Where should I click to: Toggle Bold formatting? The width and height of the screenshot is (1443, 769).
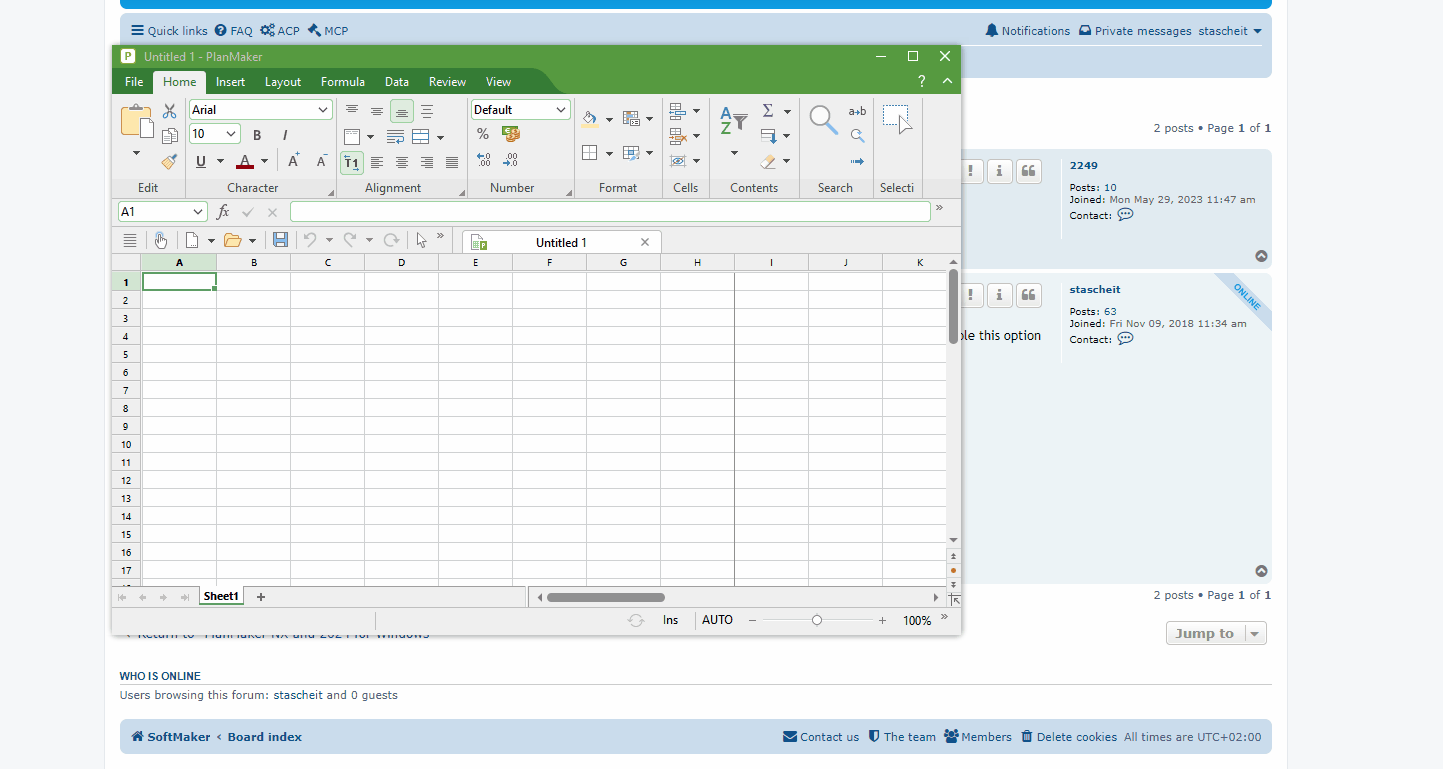click(x=257, y=135)
